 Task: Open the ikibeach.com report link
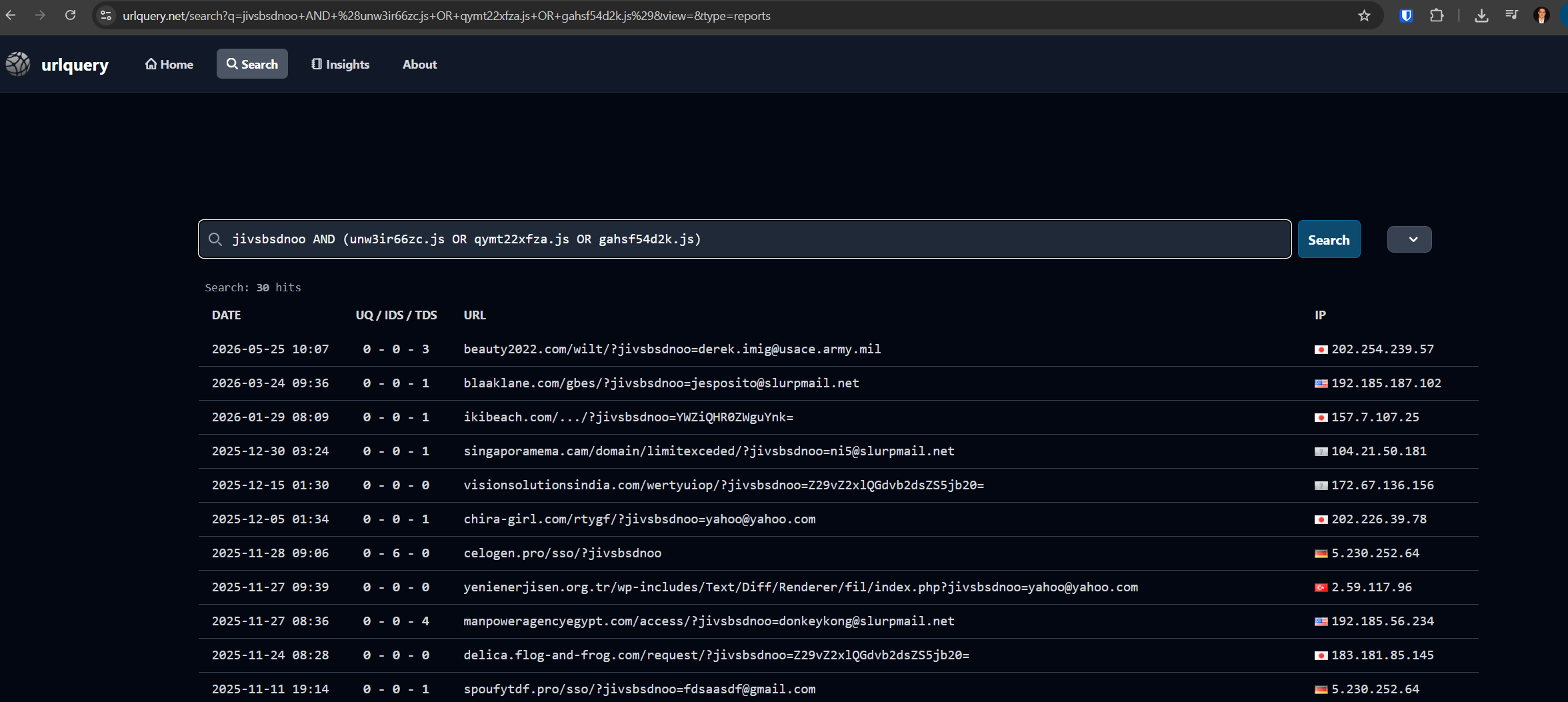click(x=628, y=417)
